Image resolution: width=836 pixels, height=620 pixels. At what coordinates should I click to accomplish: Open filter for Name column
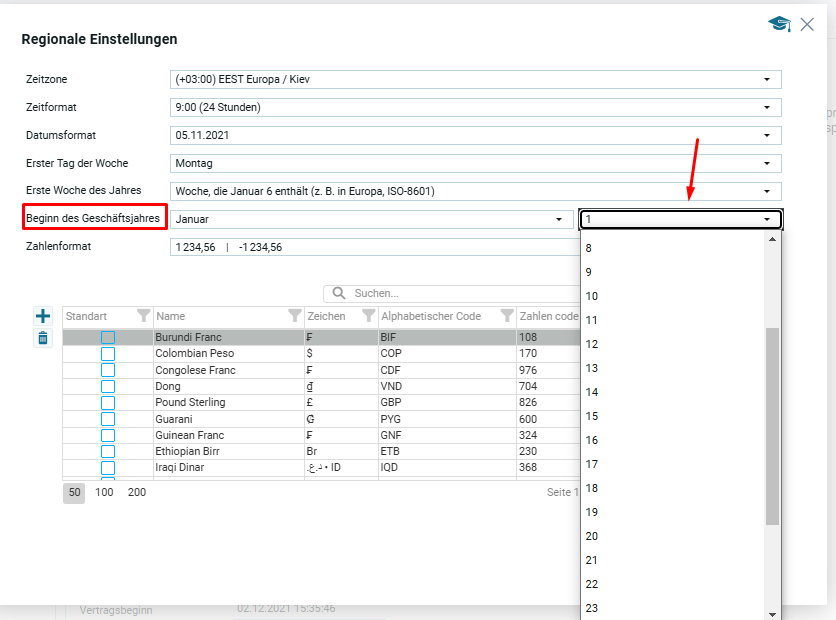[294, 316]
